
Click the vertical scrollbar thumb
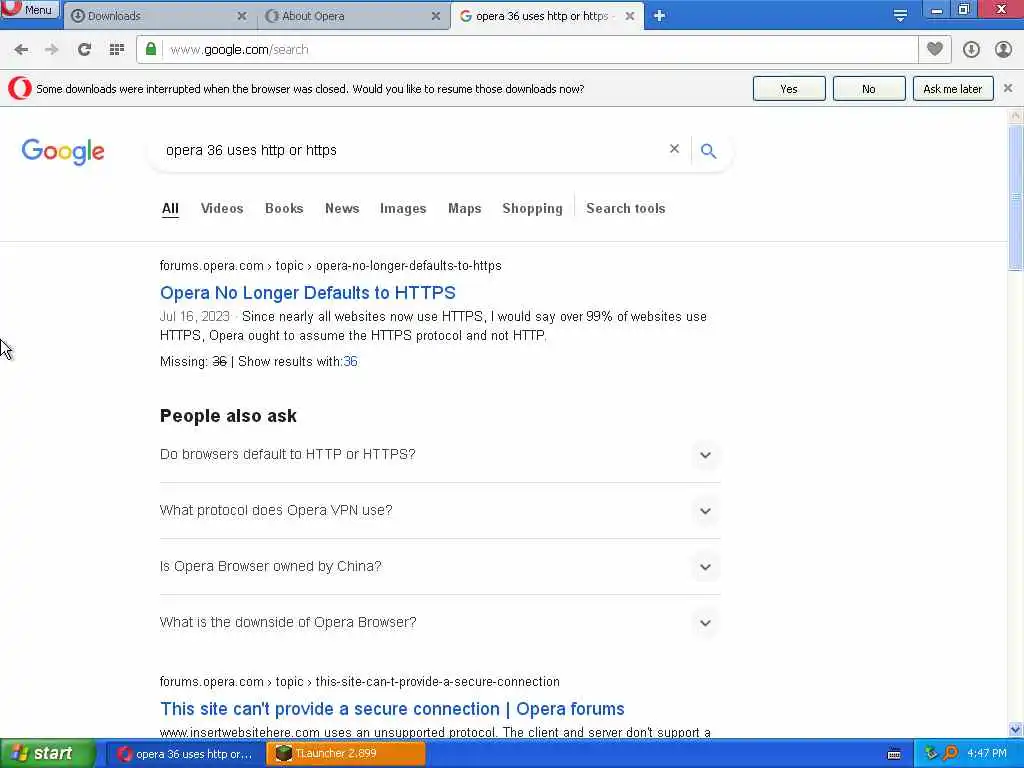(1015, 197)
